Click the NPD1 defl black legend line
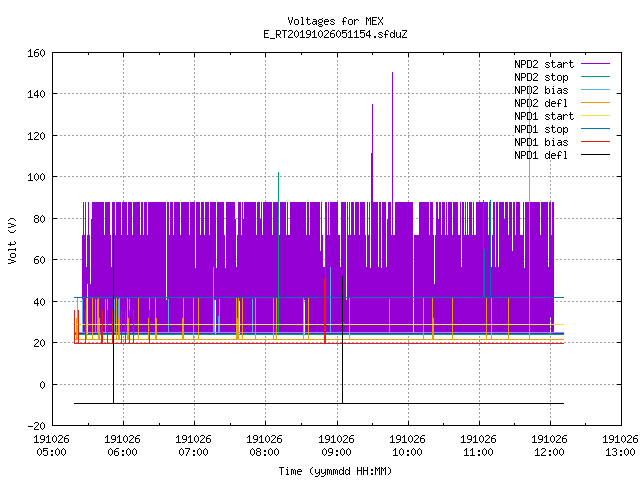The width and height of the screenshot is (640, 480). click(x=595, y=155)
